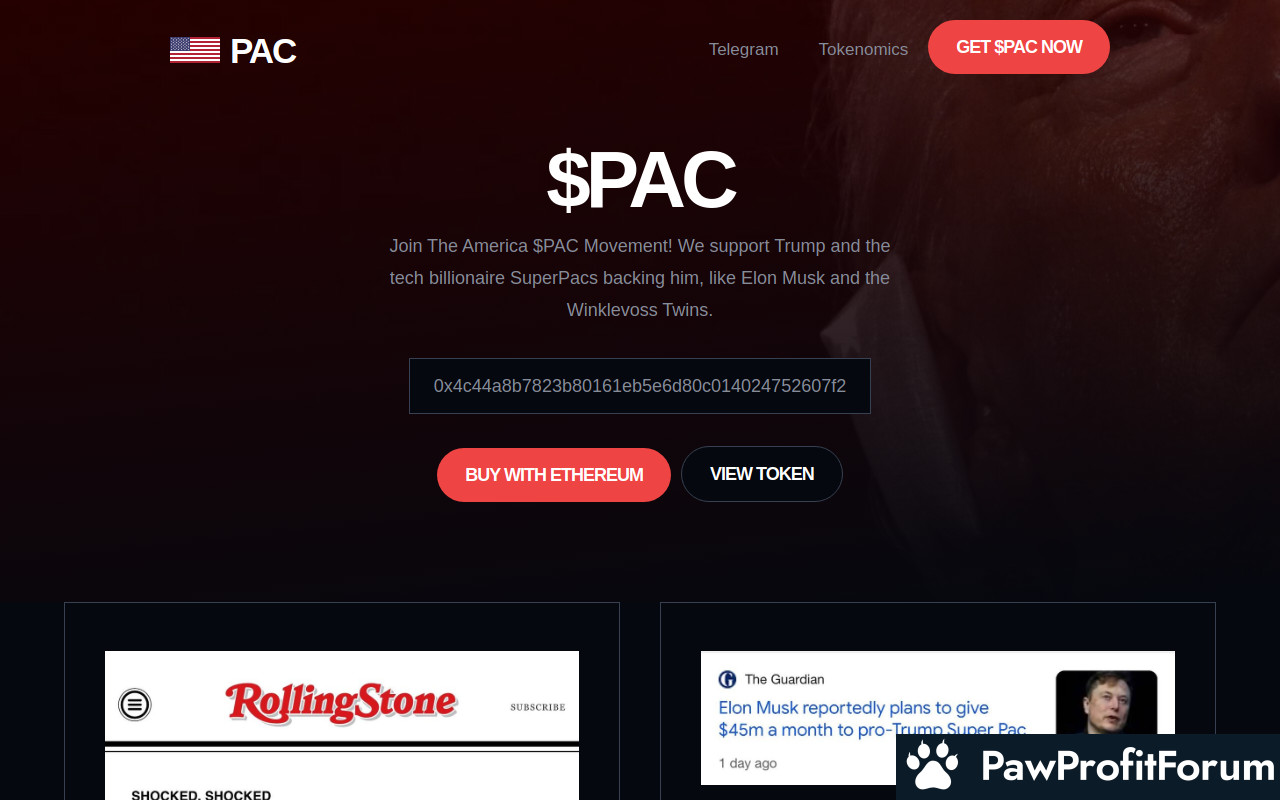Click the large $PAC hero heading
The image size is (1280, 800).
click(641, 180)
